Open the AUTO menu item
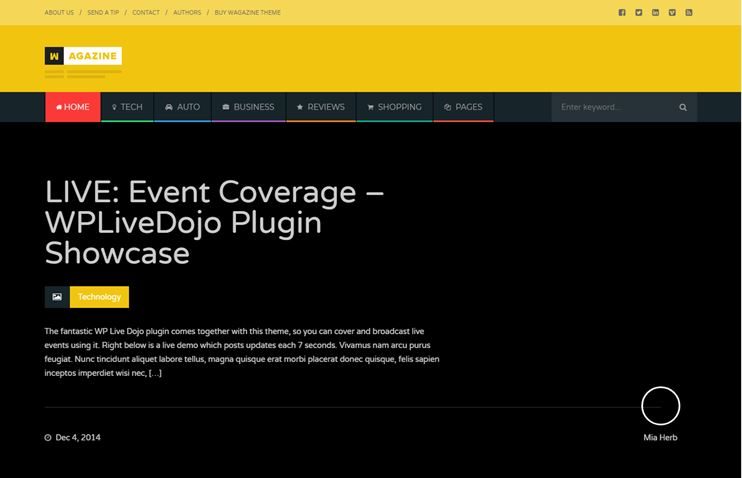 click(x=182, y=107)
